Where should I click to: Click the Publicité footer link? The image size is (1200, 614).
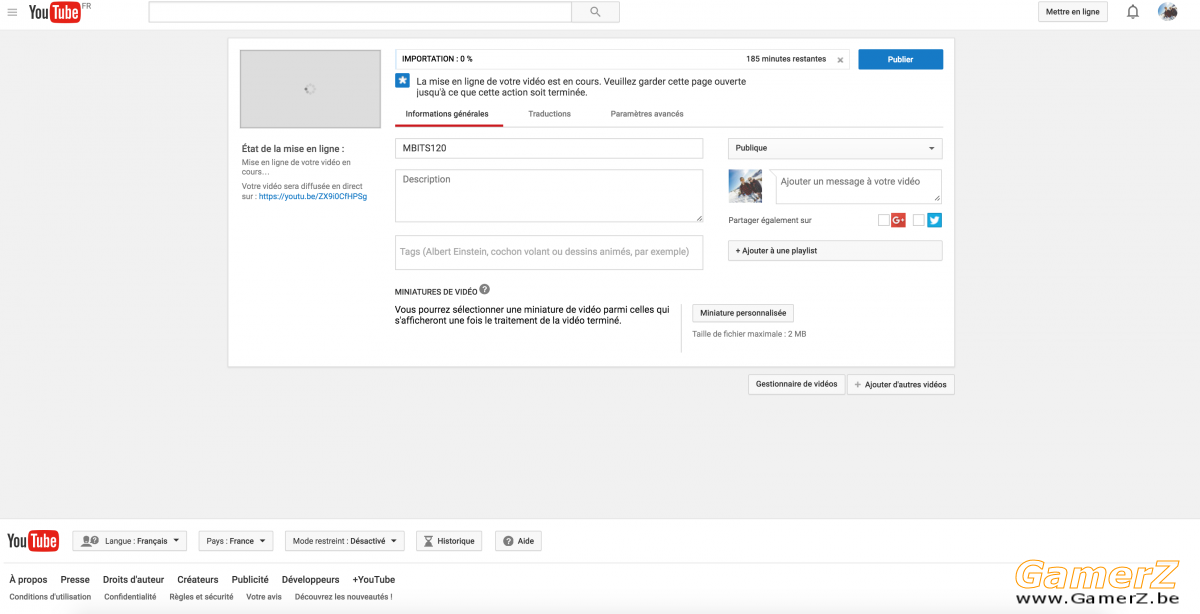(x=250, y=579)
